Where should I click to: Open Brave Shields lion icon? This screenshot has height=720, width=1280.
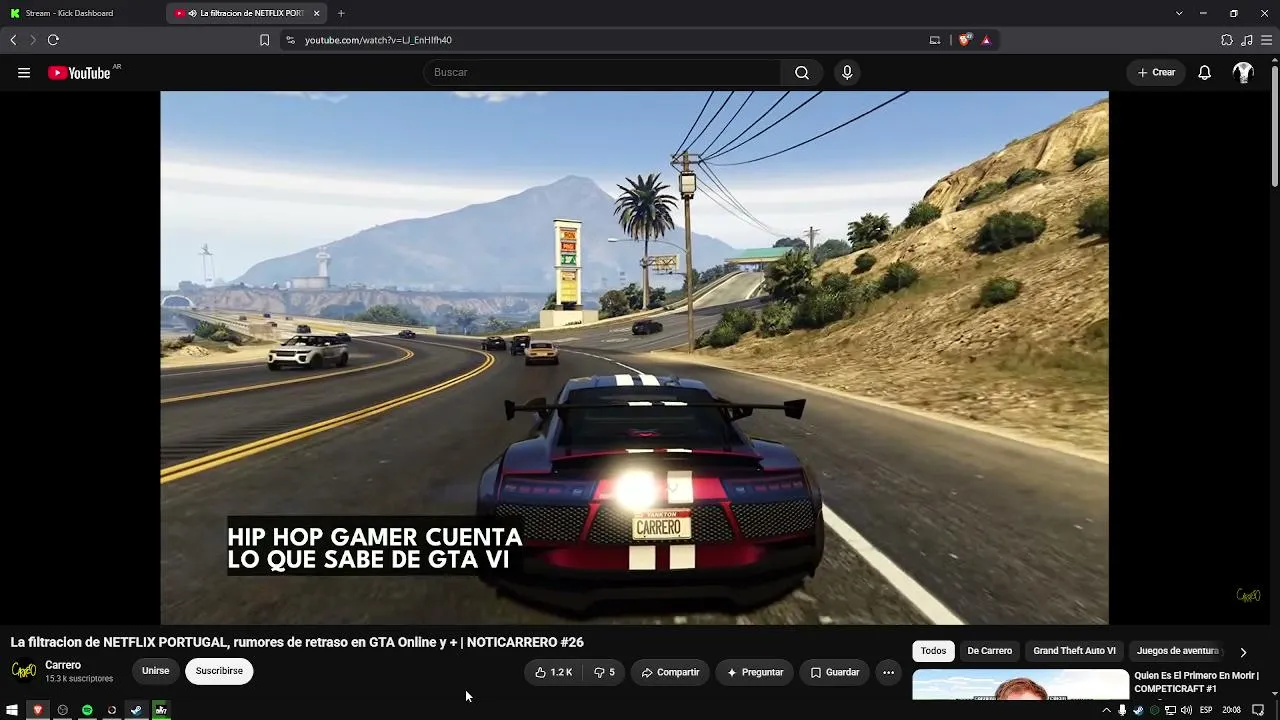[964, 40]
